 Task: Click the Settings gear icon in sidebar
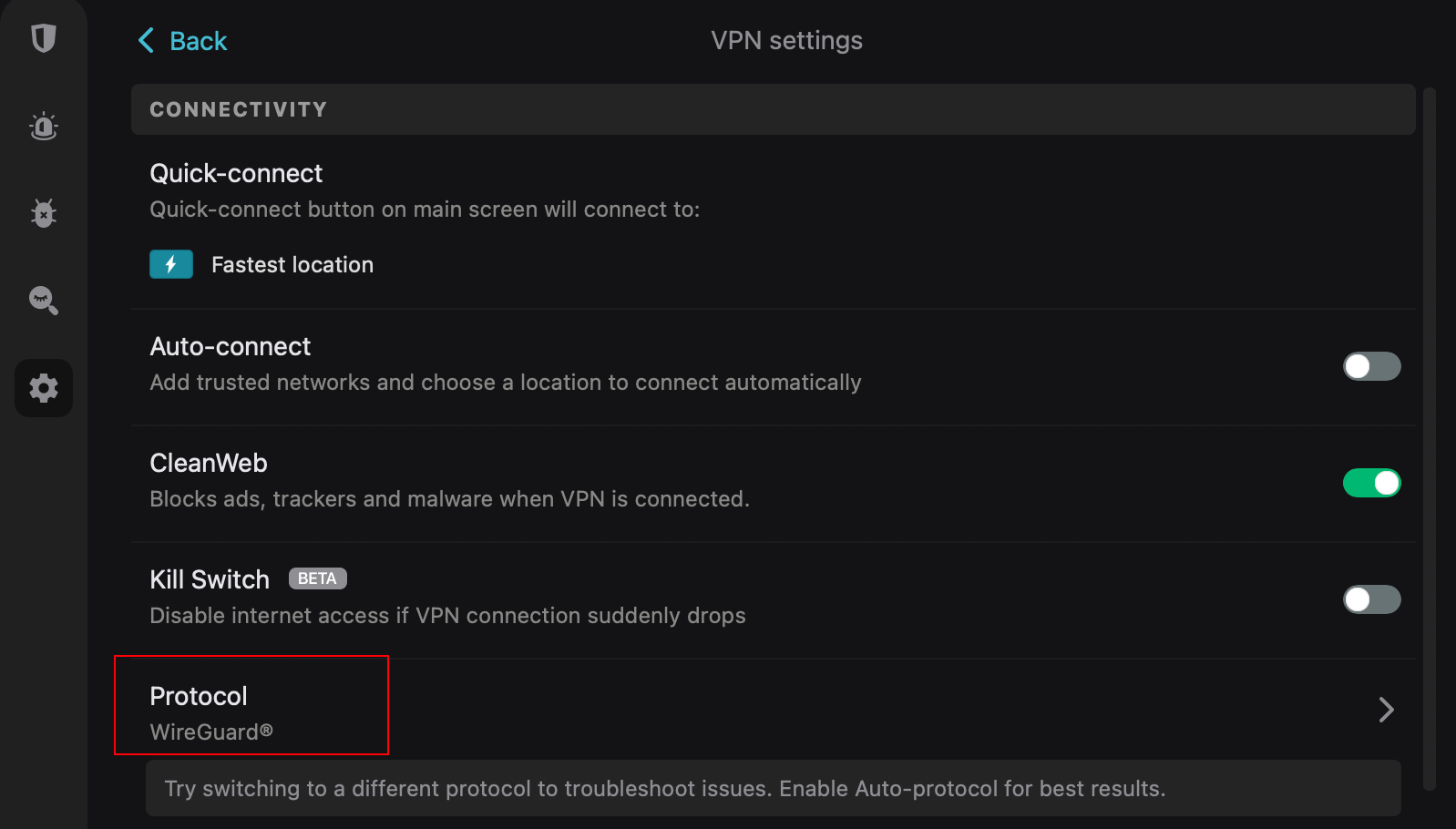[x=44, y=388]
